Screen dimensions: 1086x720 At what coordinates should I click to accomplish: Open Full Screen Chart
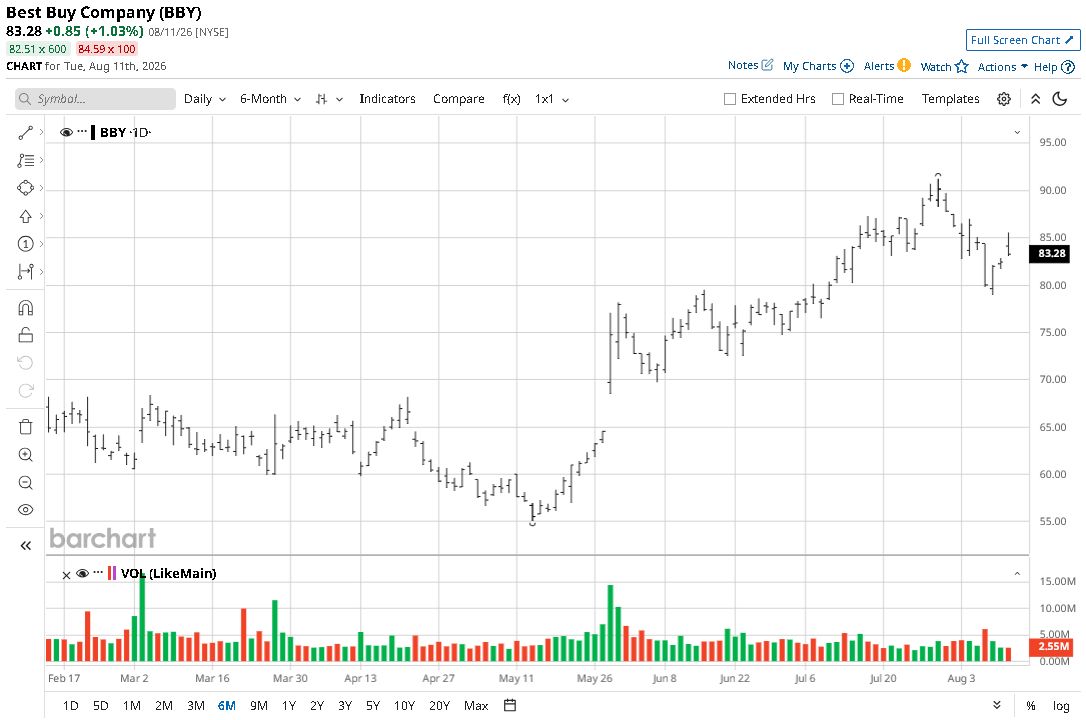pyautogui.click(x=1023, y=40)
